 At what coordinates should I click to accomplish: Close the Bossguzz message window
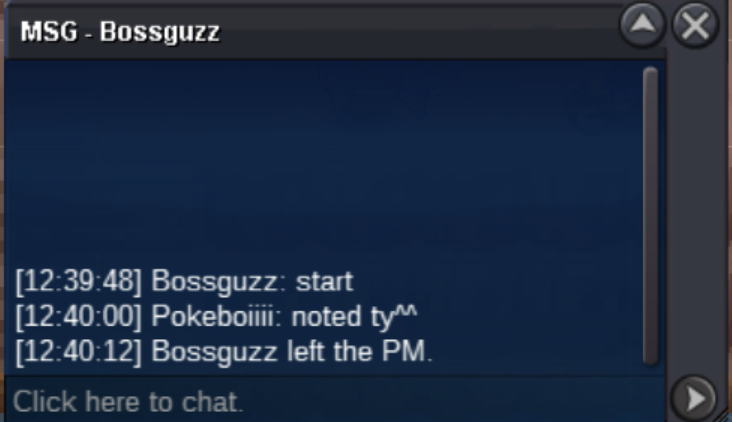pyautogui.click(x=695, y=25)
